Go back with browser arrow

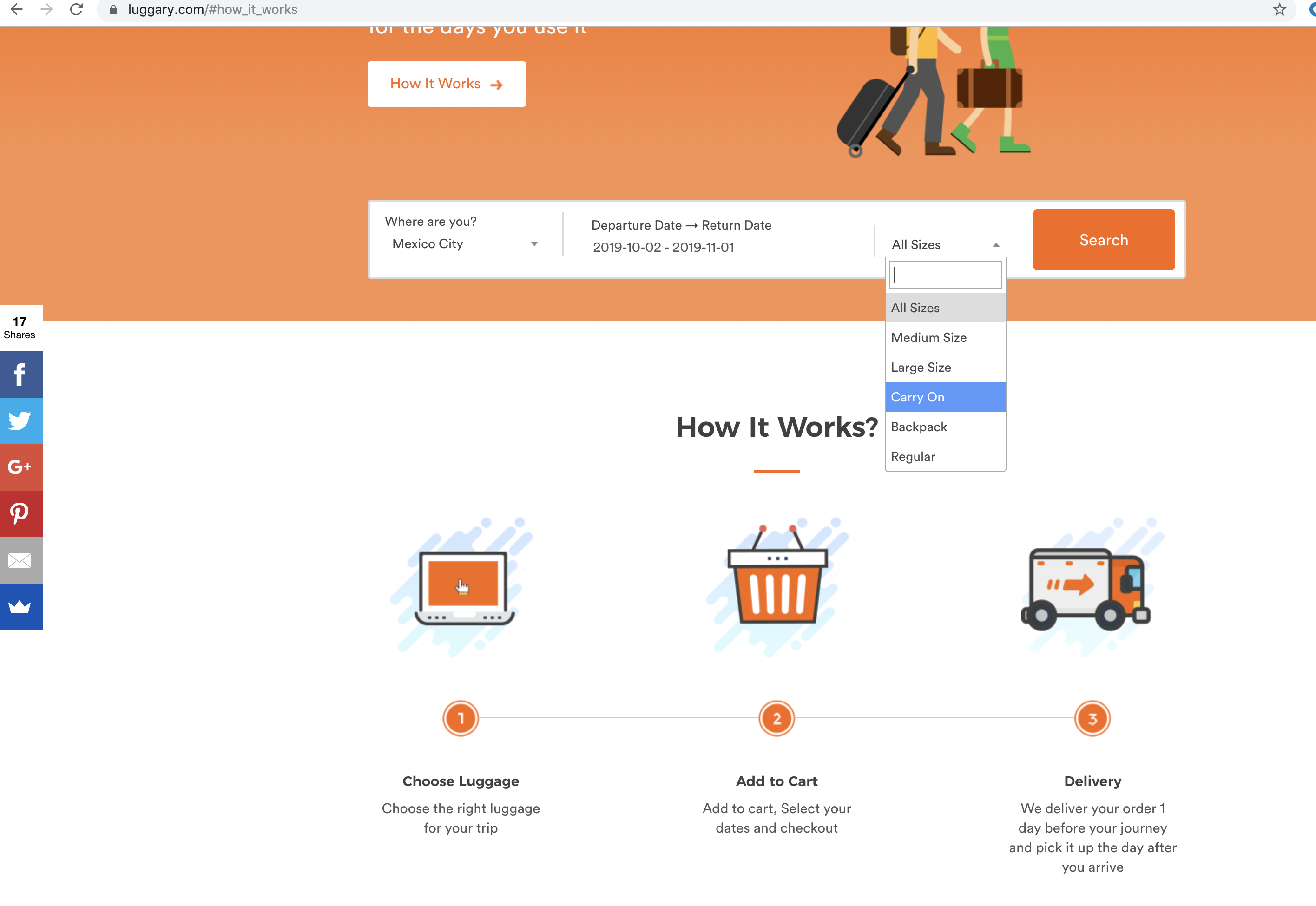click(x=17, y=10)
